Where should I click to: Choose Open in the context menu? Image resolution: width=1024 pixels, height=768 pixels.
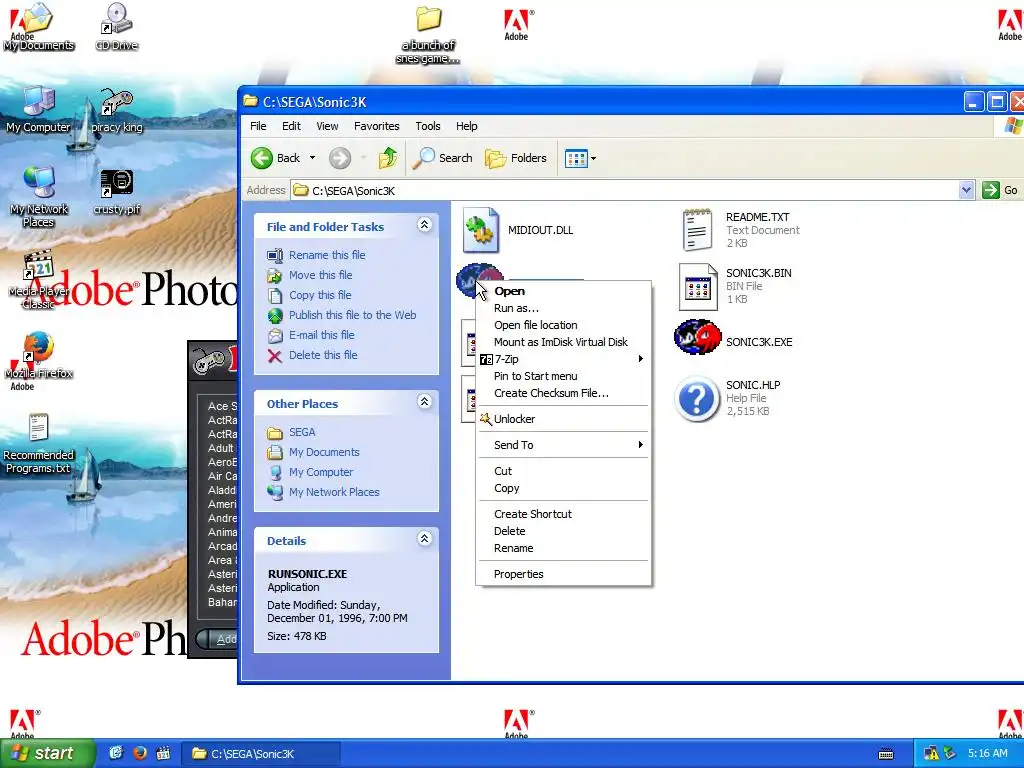(564, 291)
